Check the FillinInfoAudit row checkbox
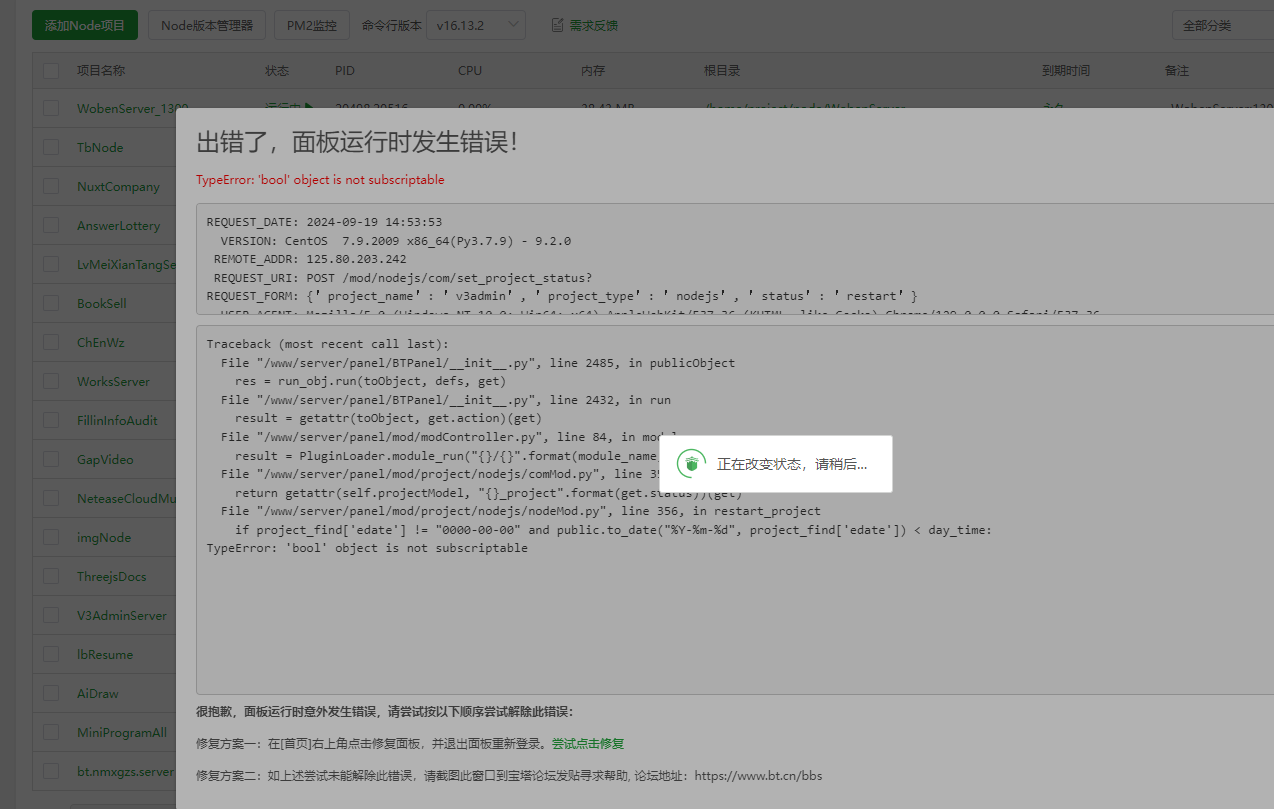This screenshot has height=809, width=1274. [x=51, y=420]
